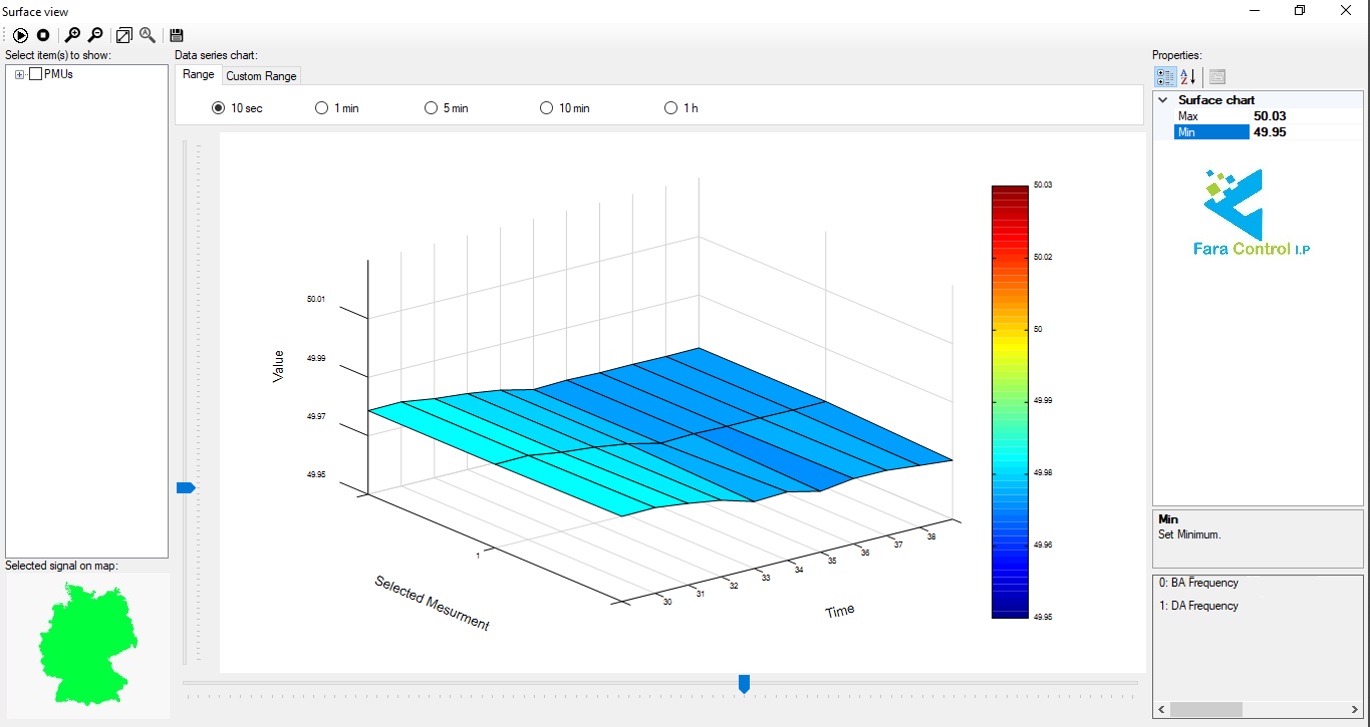Switch to the Custom Range tab

(x=261, y=76)
